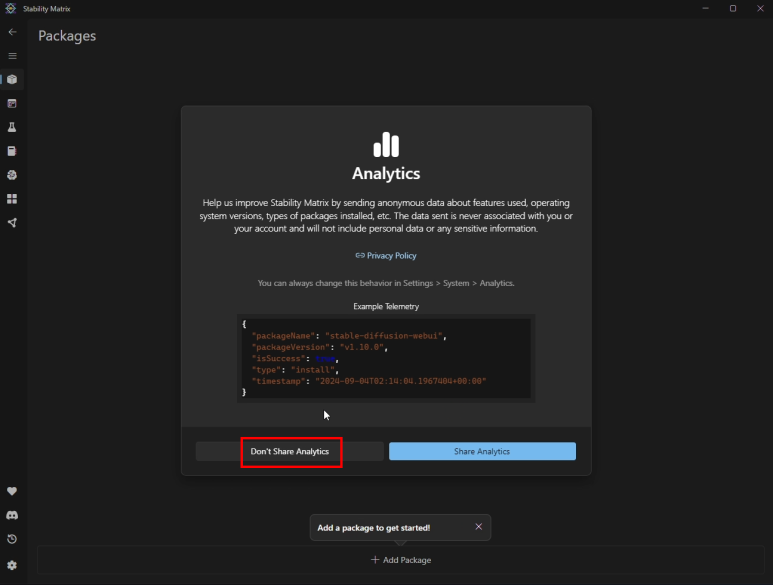Click the back arrow in the sidebar
Viewport: 773px width, 585px height.
tap(12, 32)
